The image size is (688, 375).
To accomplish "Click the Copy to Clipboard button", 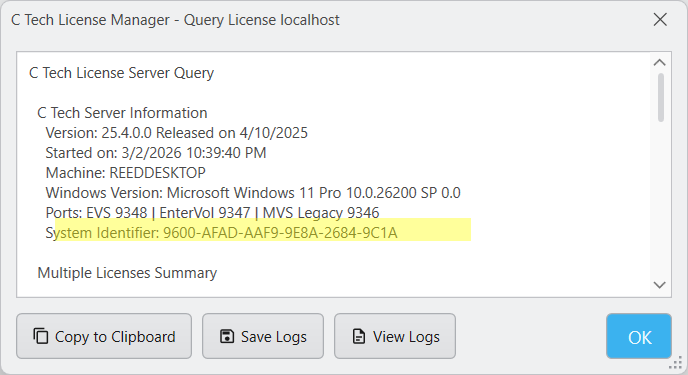I will pyautogui.click(x=104, y=336).
